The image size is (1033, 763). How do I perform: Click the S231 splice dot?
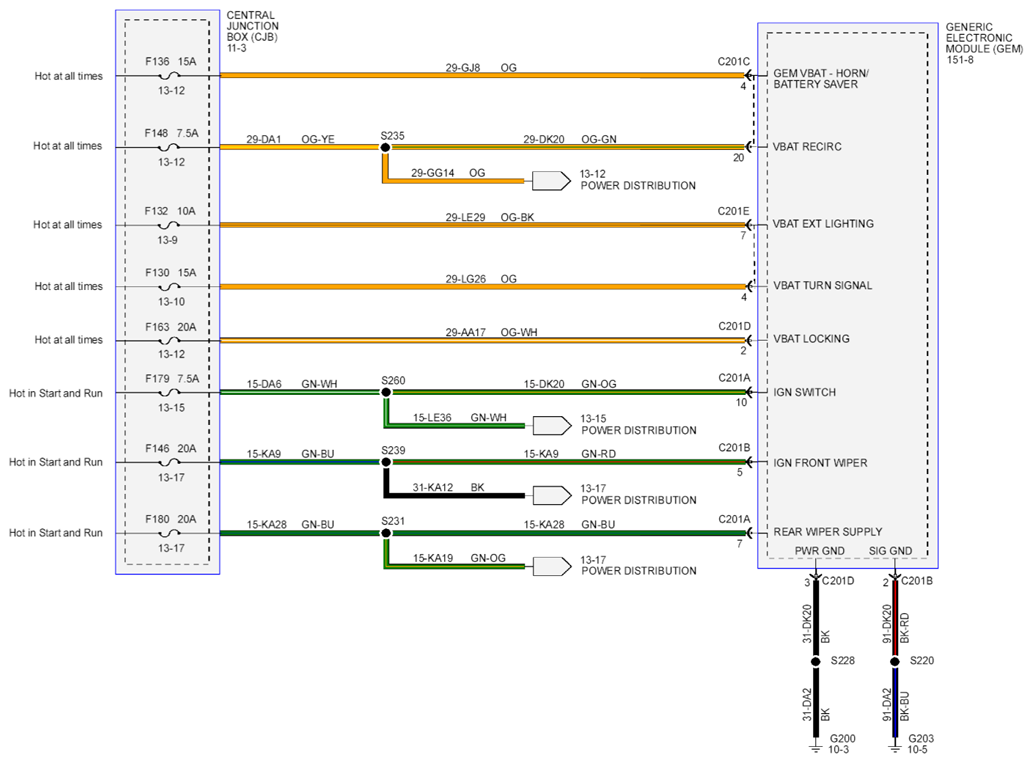coord(385,533)
